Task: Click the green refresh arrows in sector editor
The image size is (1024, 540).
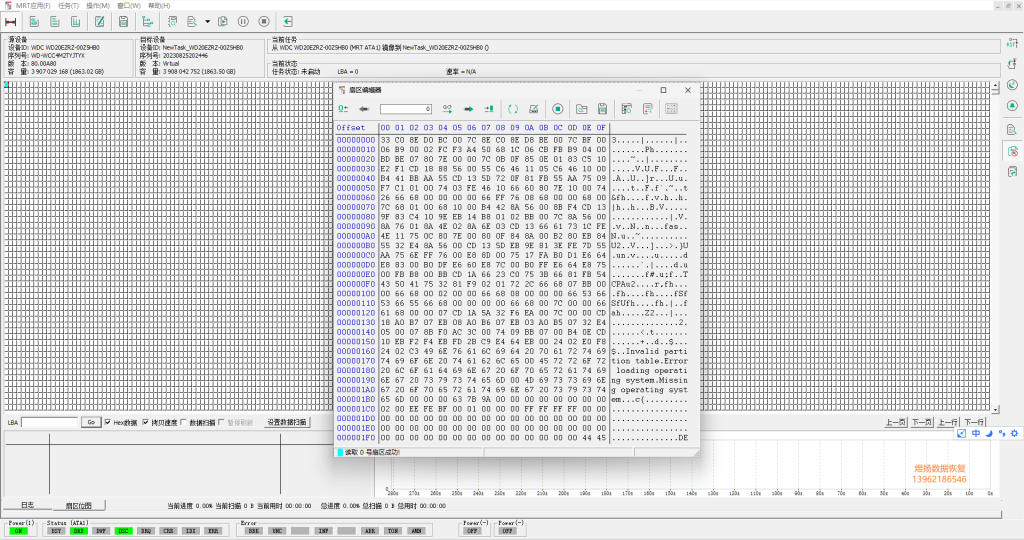Action: [x=513, y=109]
